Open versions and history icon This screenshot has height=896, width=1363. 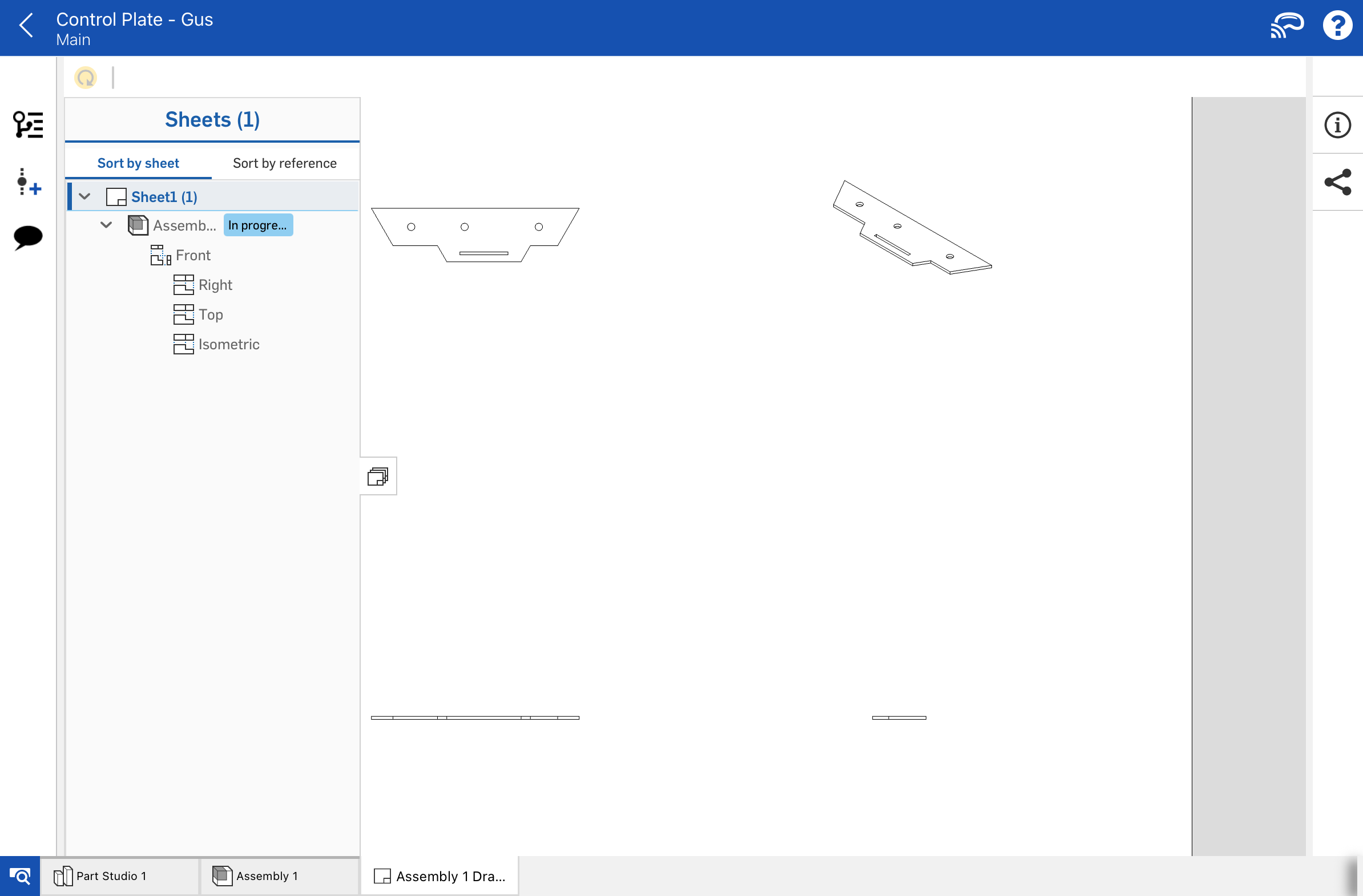pyautogui.click(x=28, y=125)
